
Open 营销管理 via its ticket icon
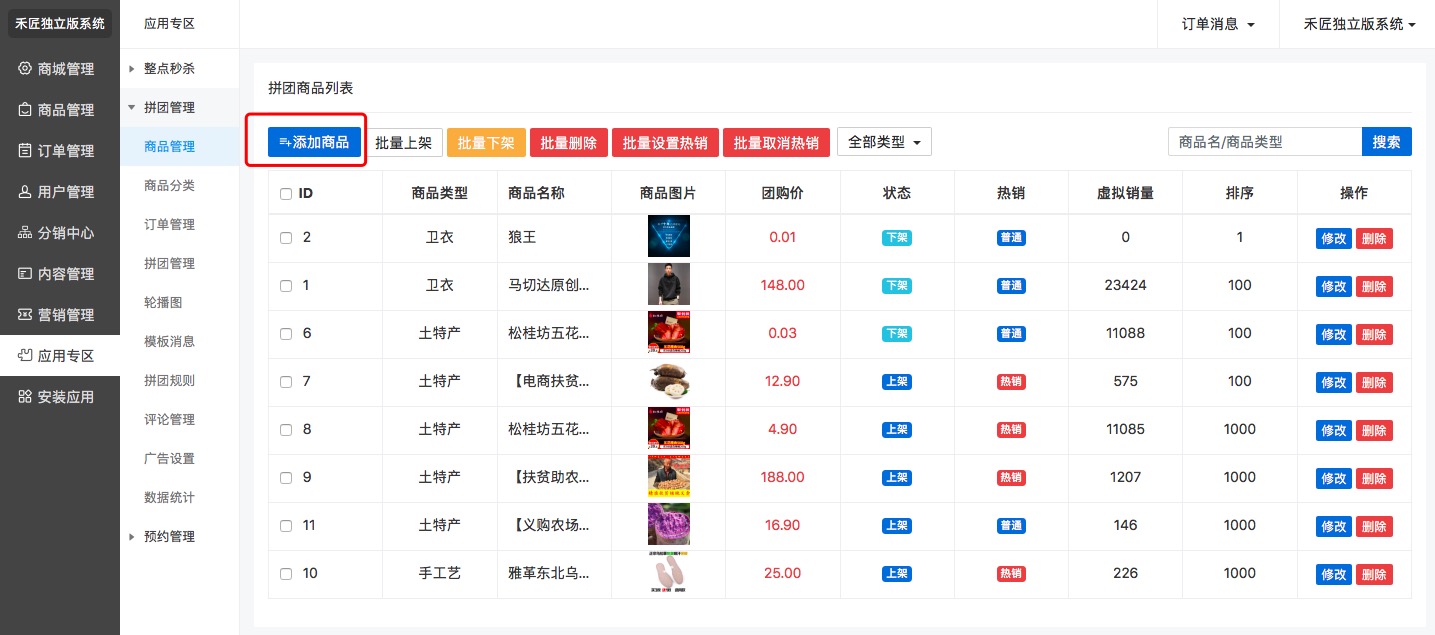tap(25, 315)
